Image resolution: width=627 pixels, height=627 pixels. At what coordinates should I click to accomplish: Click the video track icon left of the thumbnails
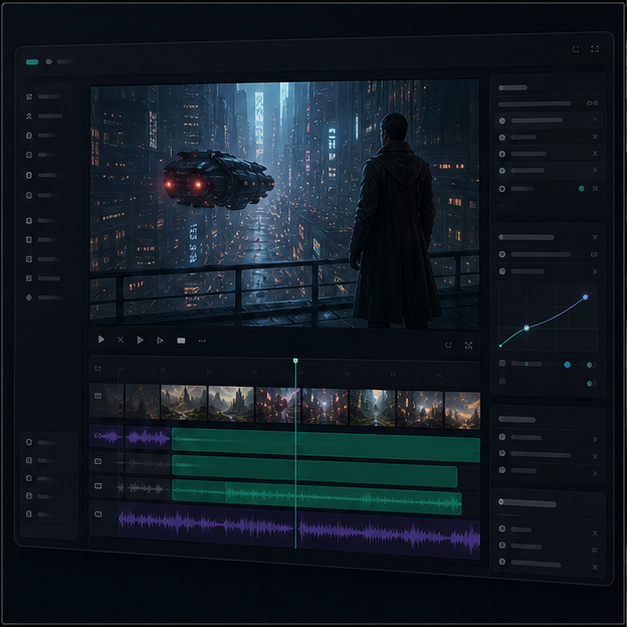tap(98, 396)
